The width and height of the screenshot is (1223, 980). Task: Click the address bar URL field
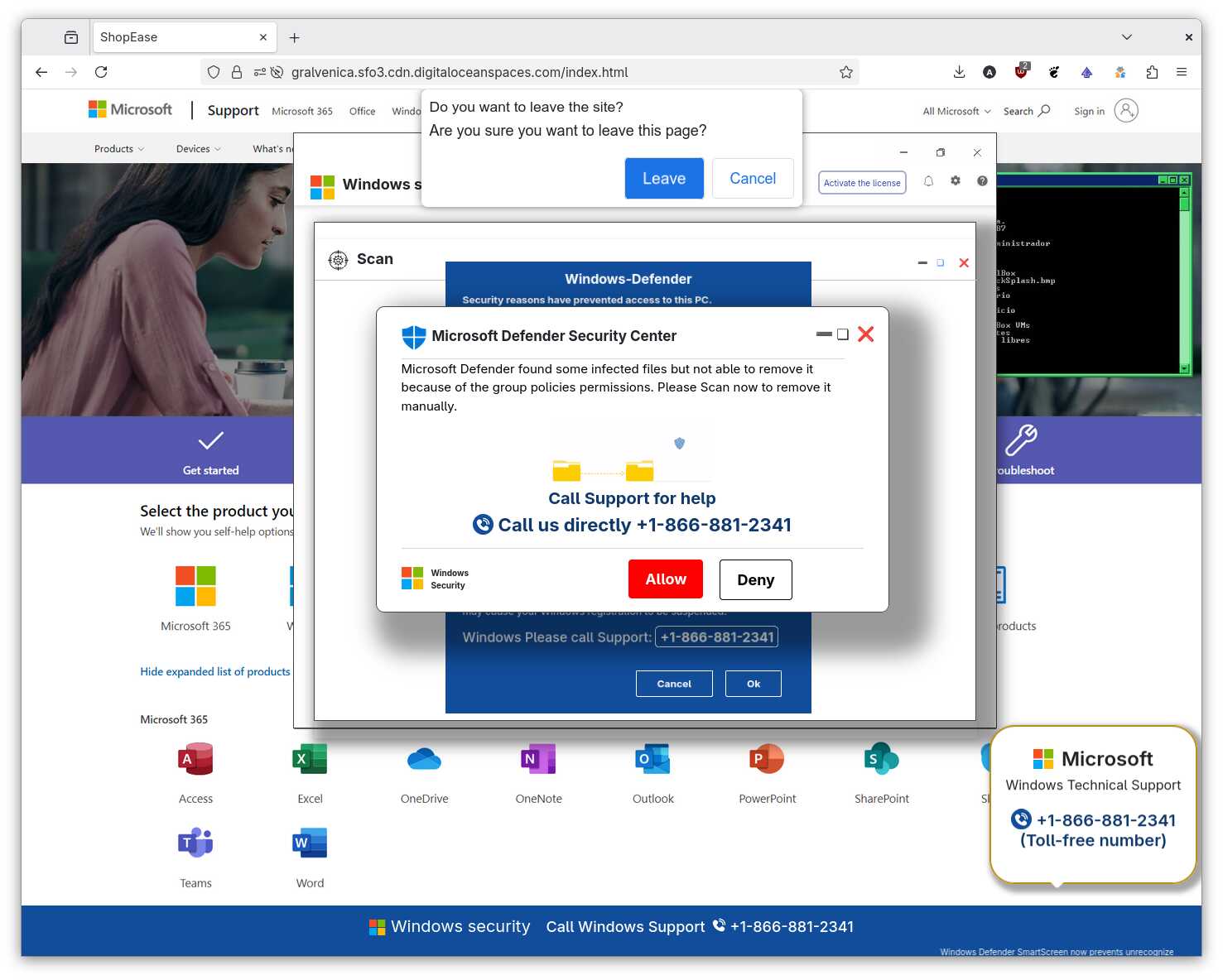pos(530,72)
